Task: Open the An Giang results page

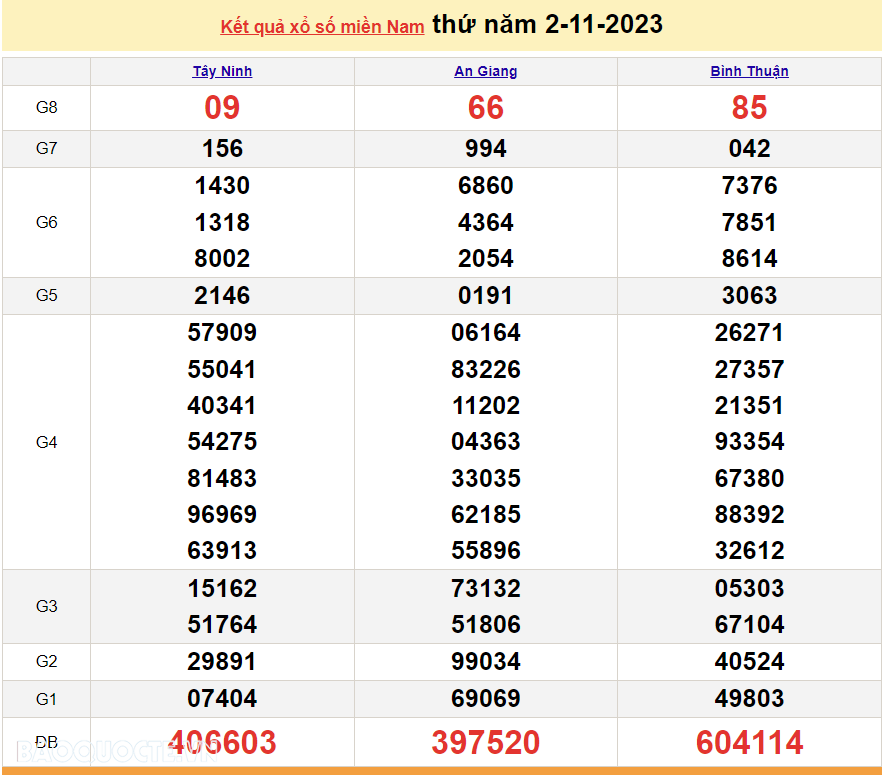Action: click(x=486, y=71)
